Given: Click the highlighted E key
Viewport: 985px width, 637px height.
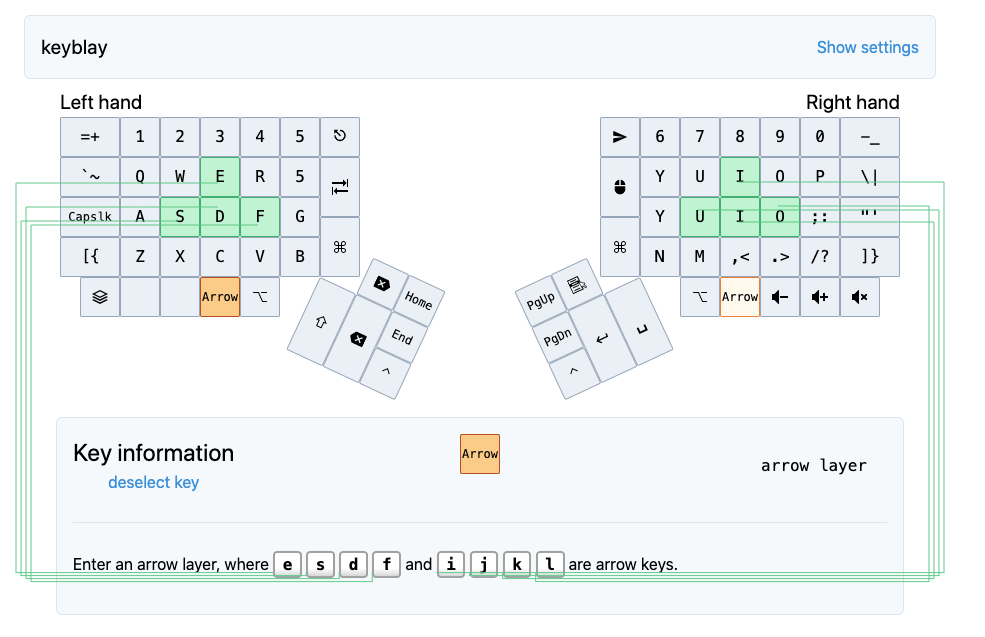Looking at the screenshot, I should (x=219, y=176).
